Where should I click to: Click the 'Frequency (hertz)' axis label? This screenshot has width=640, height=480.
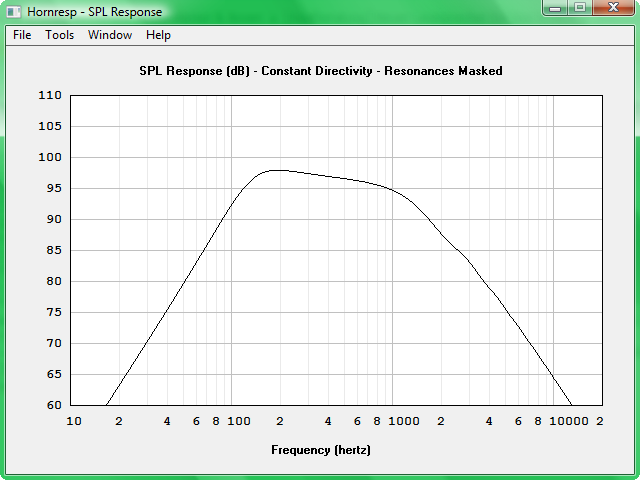(321, 450)
